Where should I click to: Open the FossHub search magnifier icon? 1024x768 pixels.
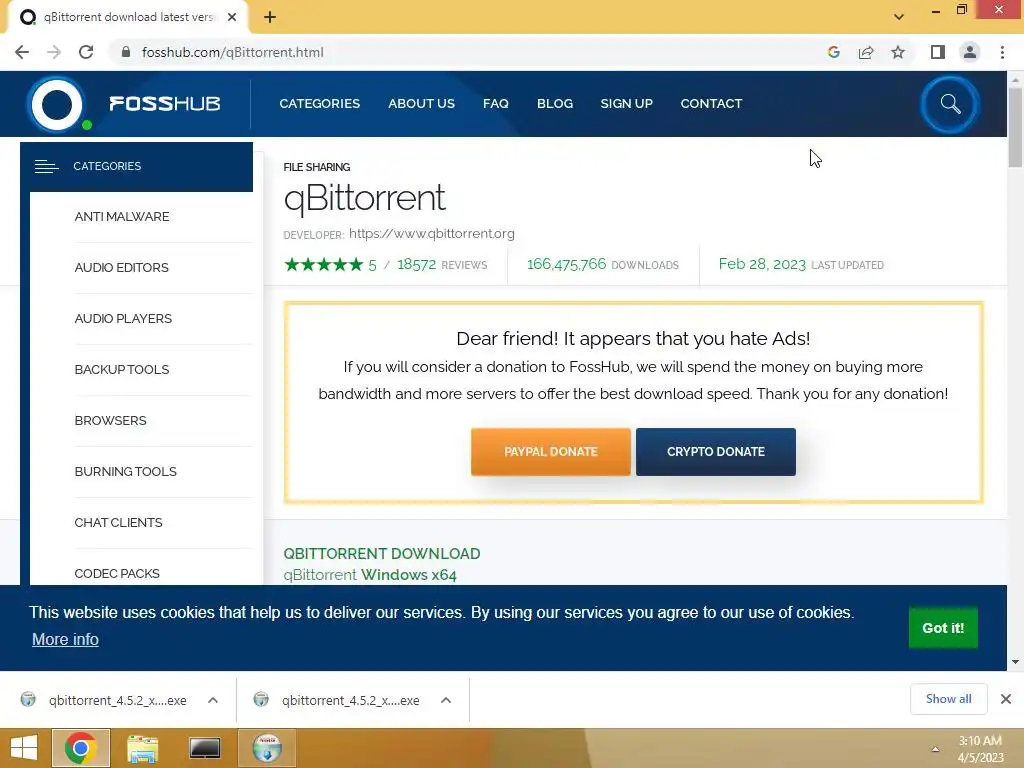coord(950,104)
